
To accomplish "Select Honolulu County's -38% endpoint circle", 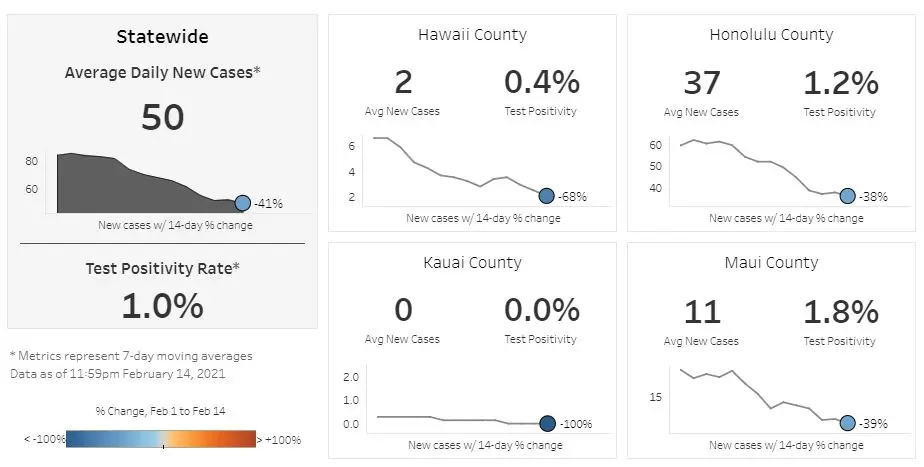I will (847, 196).
